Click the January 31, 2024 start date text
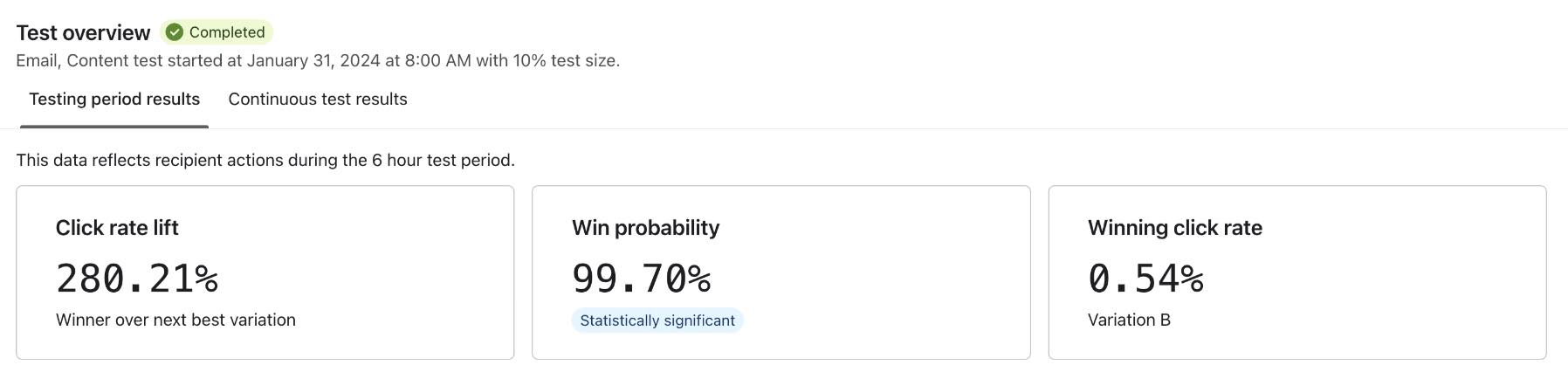The height and width of the screenshot is (372, 1568). (313, 61)
